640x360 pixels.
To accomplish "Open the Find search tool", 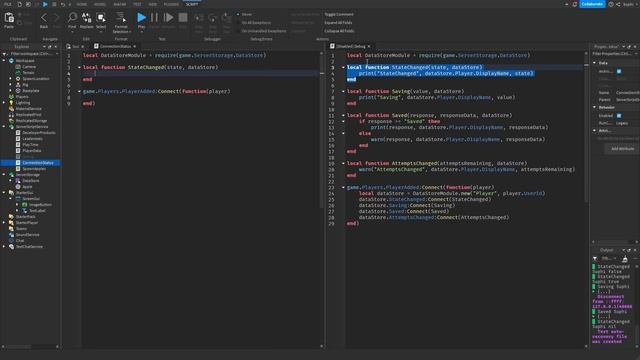I will [x=72, y=18].
